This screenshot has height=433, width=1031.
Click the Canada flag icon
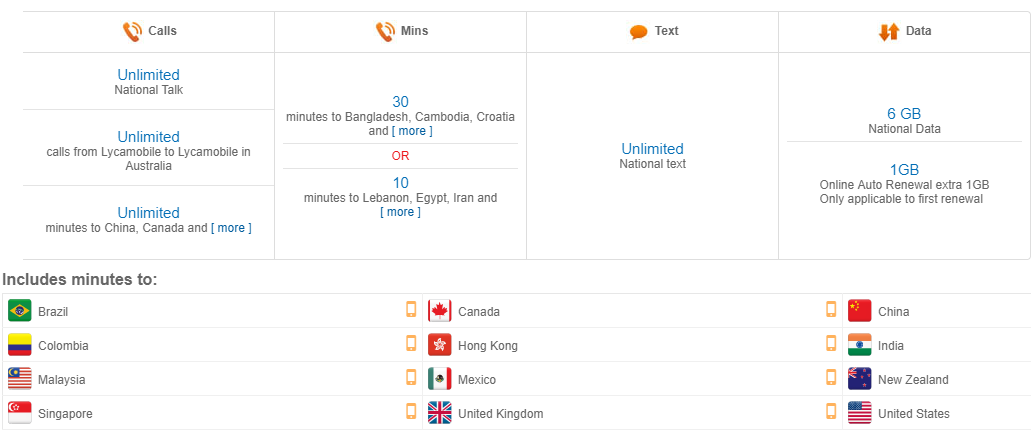pyautogui.click(x=439, y=311)
